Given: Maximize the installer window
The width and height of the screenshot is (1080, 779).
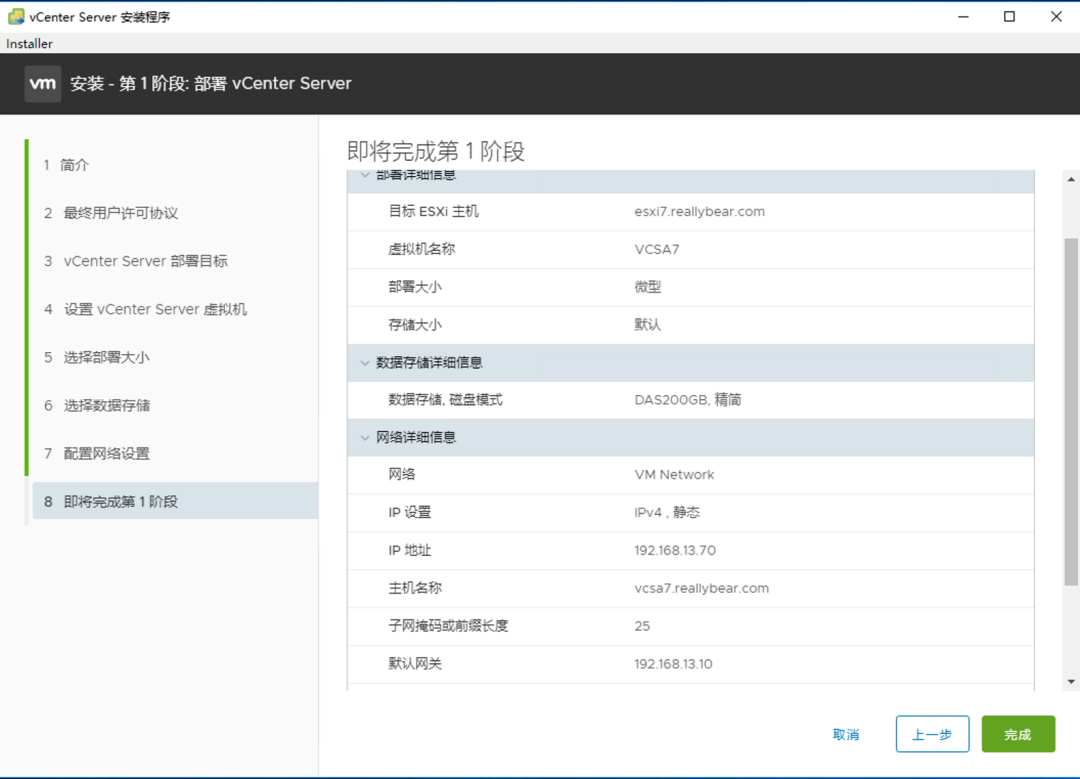Looking at the screenshot, I should tap(1009, 17).
